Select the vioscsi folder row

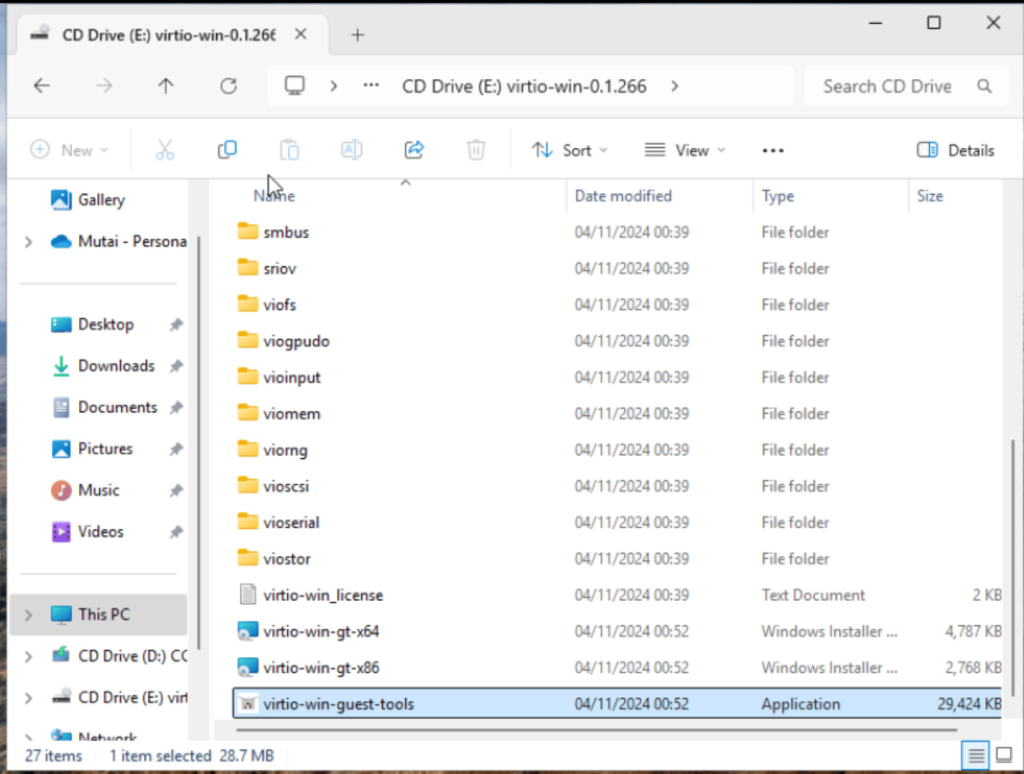[617, 486]
